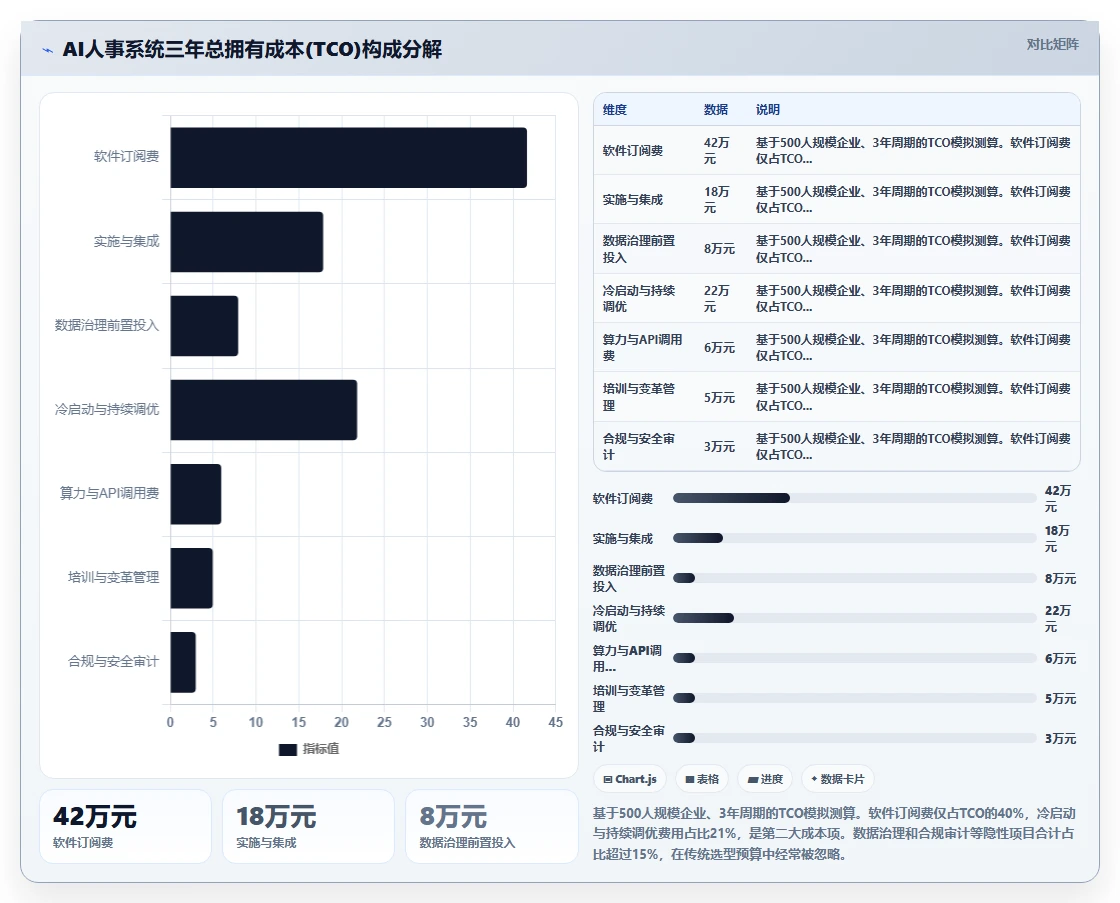Screen dimensions: 1120x903
Task: Click the 实施与集成 progress bar
Action: click(854, 538)
